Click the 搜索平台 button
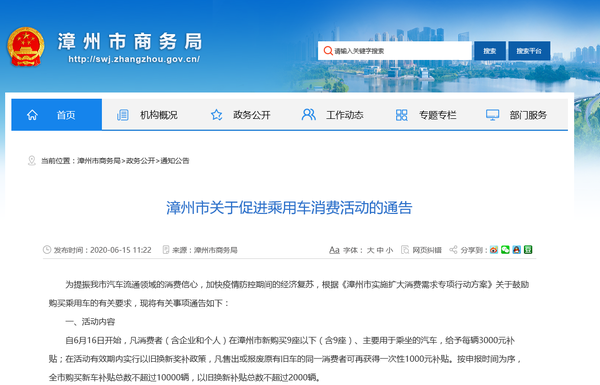Image resolution: width=600 pixels, height=385 pixels. point(529,51)
